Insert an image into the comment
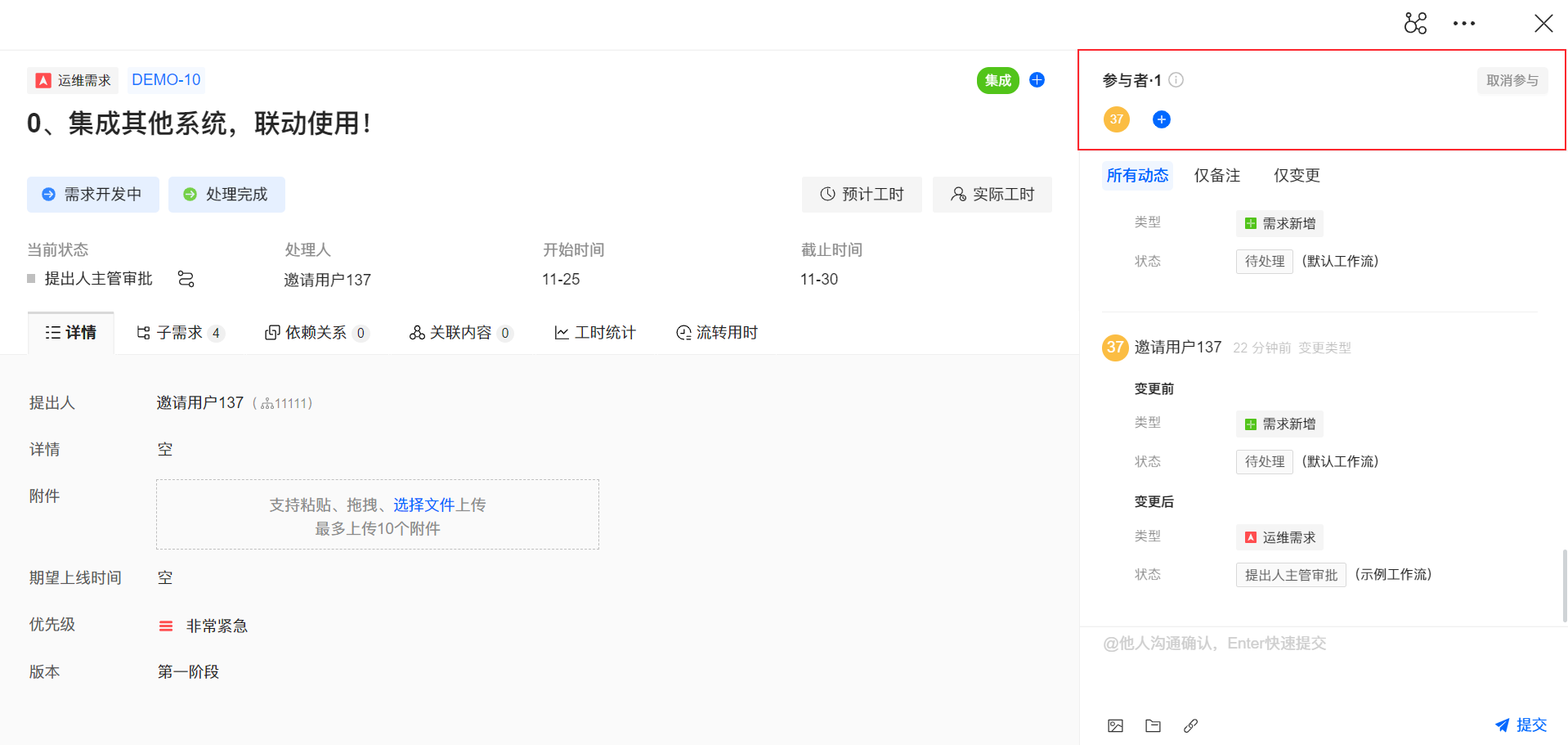 pyautogui.click(x=1115, y=725)
